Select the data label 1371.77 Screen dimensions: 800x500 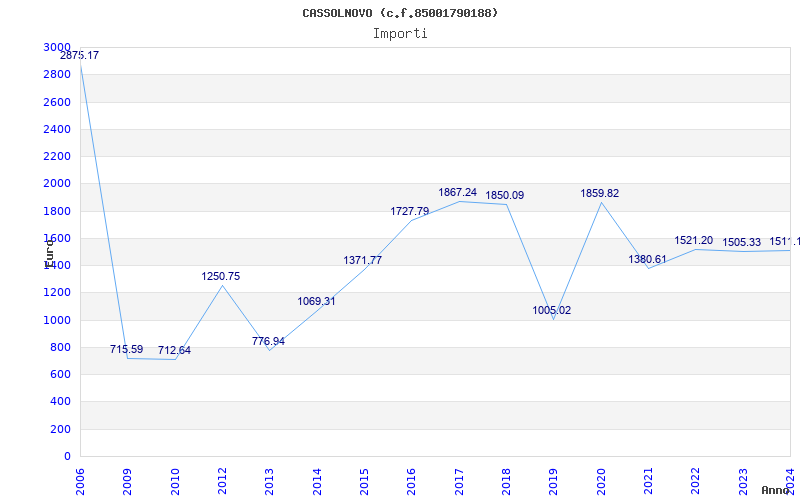tap(362, 260)
